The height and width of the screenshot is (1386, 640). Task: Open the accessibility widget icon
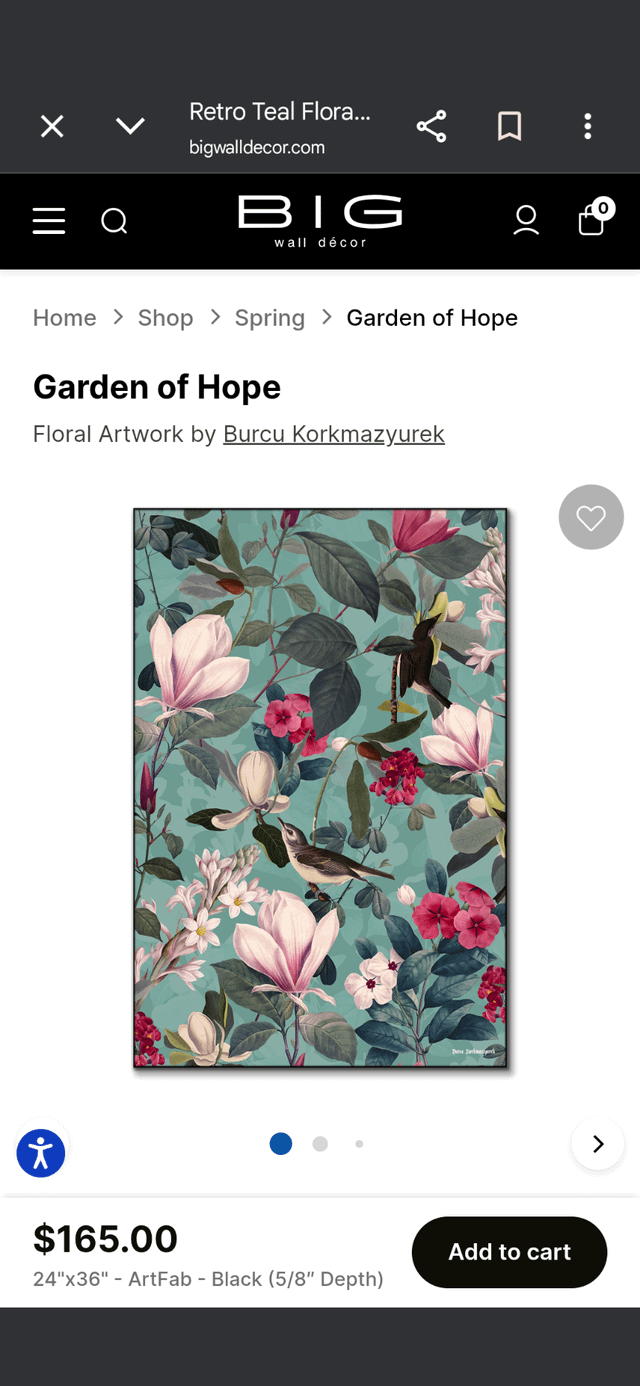pyautogui.click(x=41, y=1153)
